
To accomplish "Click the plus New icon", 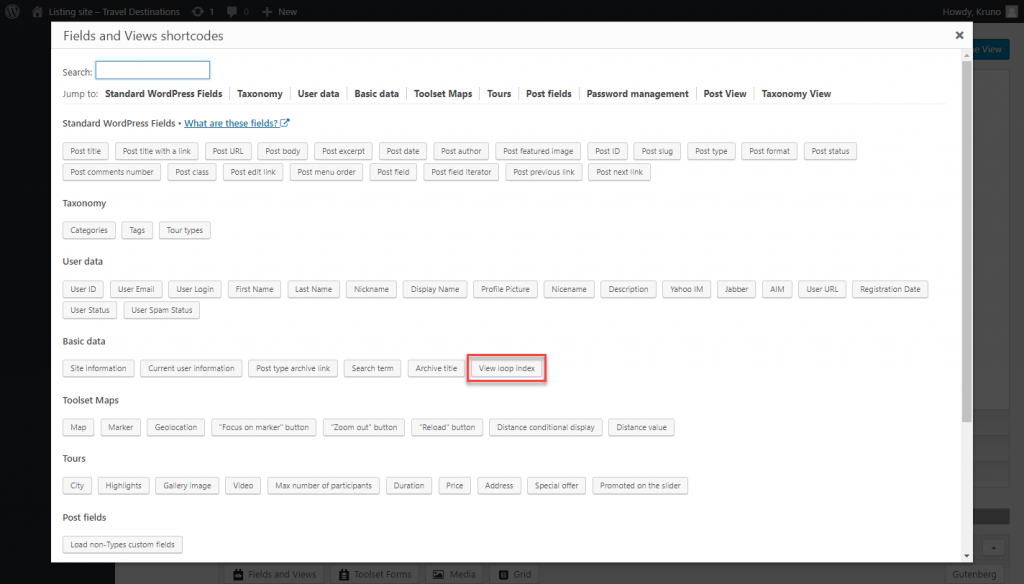I will (x=266, y=12).
